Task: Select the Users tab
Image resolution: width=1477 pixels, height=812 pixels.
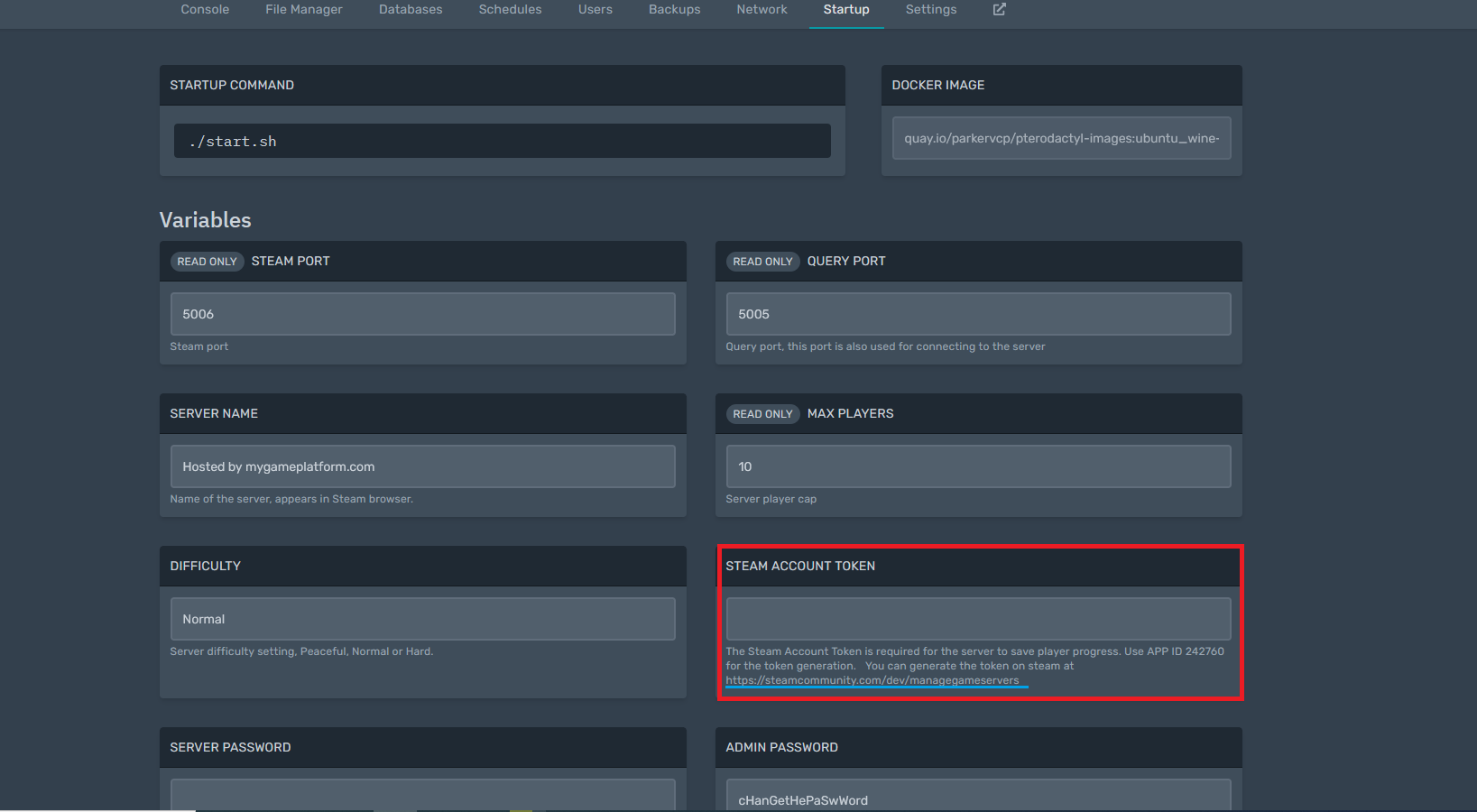Action: [x=595, y=9]
